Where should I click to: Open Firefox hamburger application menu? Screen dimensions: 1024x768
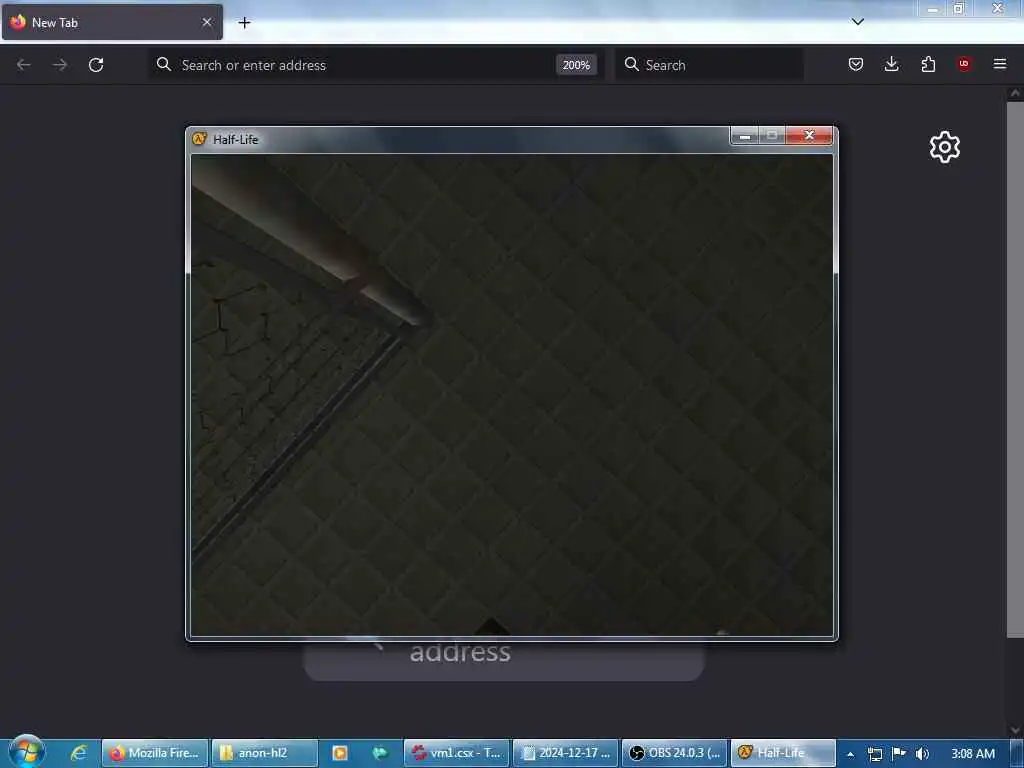click(x=1000, y=64)
